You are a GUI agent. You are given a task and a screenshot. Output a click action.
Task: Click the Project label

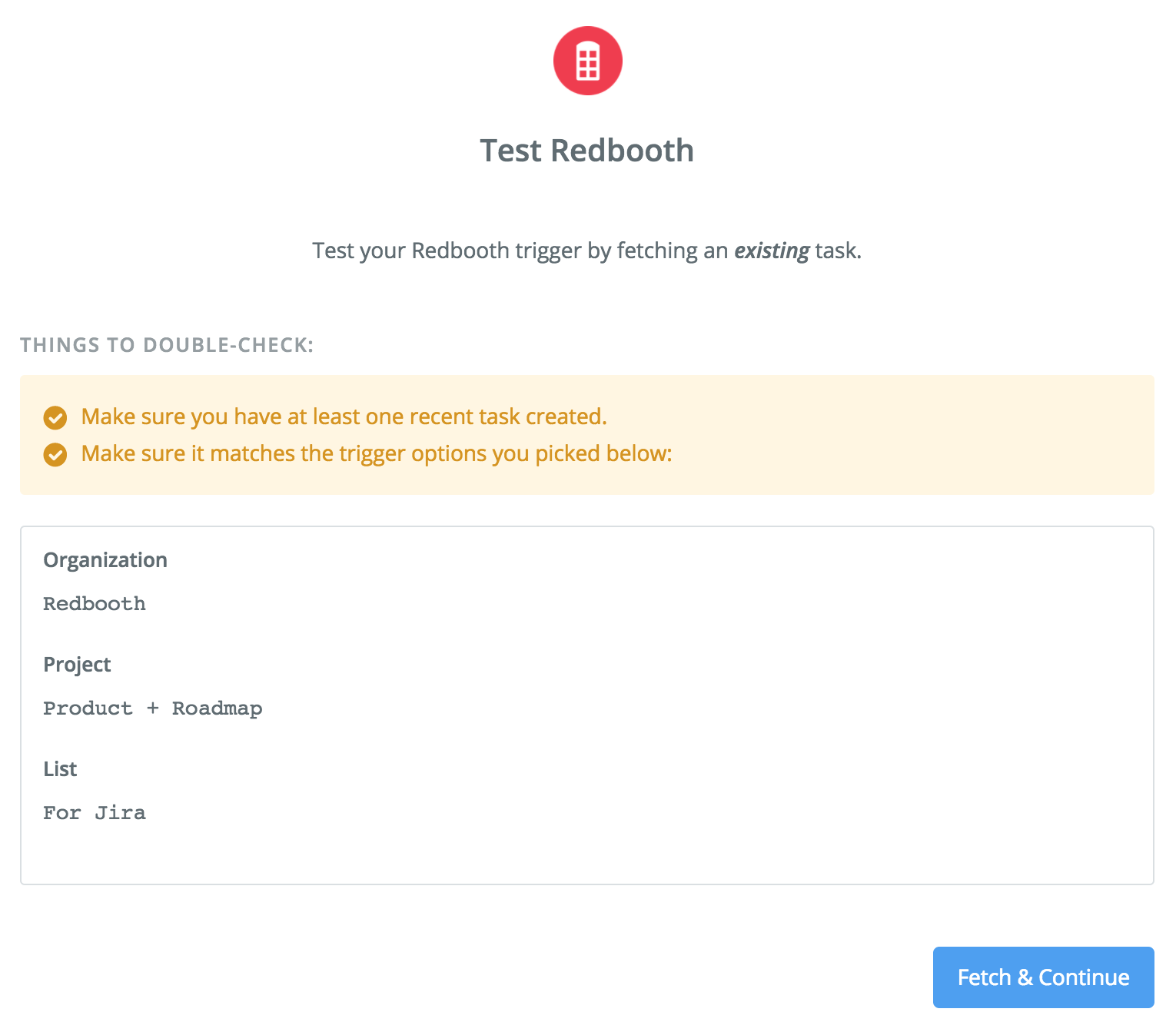pos(77,665)
